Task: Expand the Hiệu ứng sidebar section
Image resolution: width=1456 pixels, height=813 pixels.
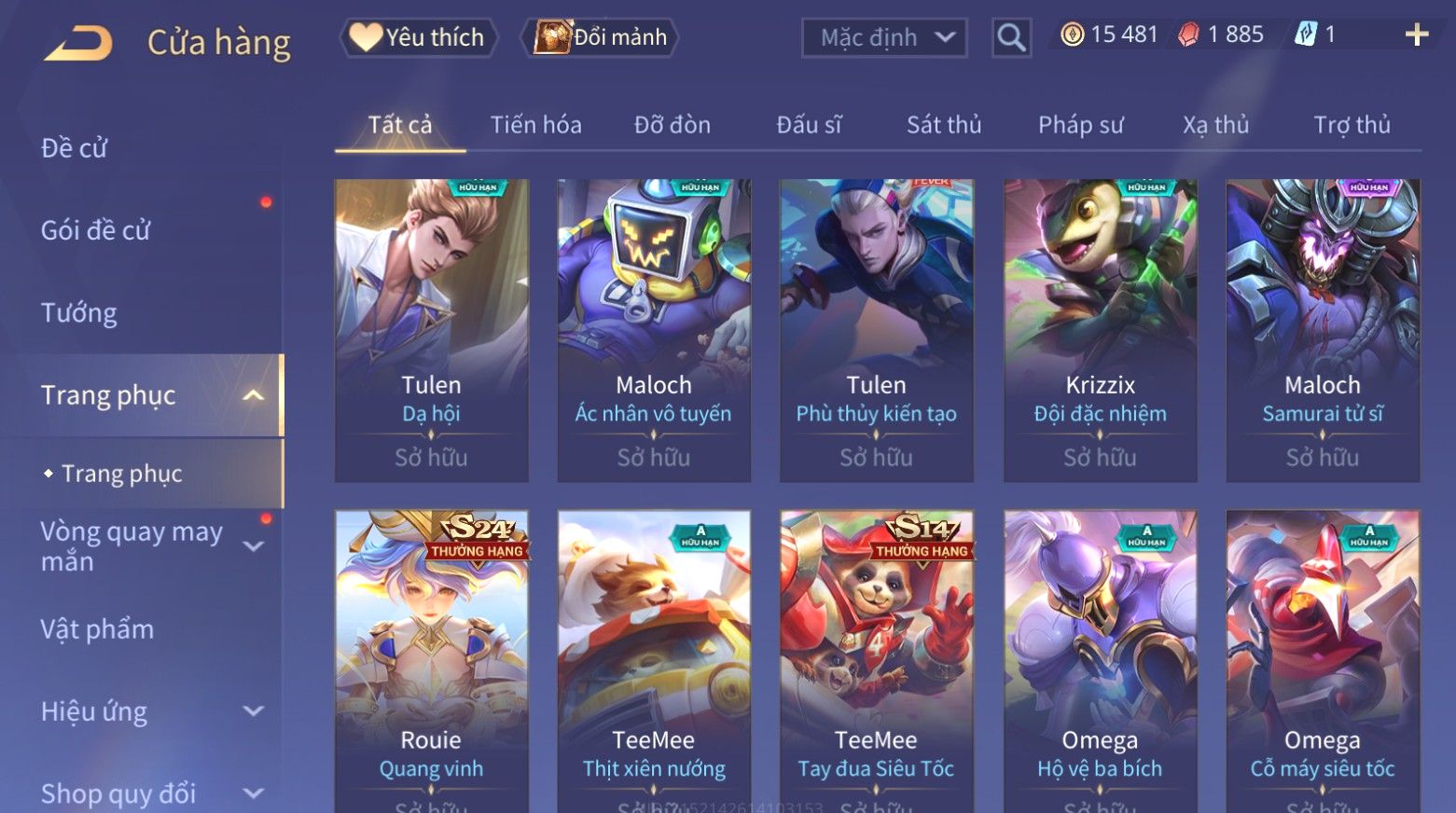Action: [253, 711]
